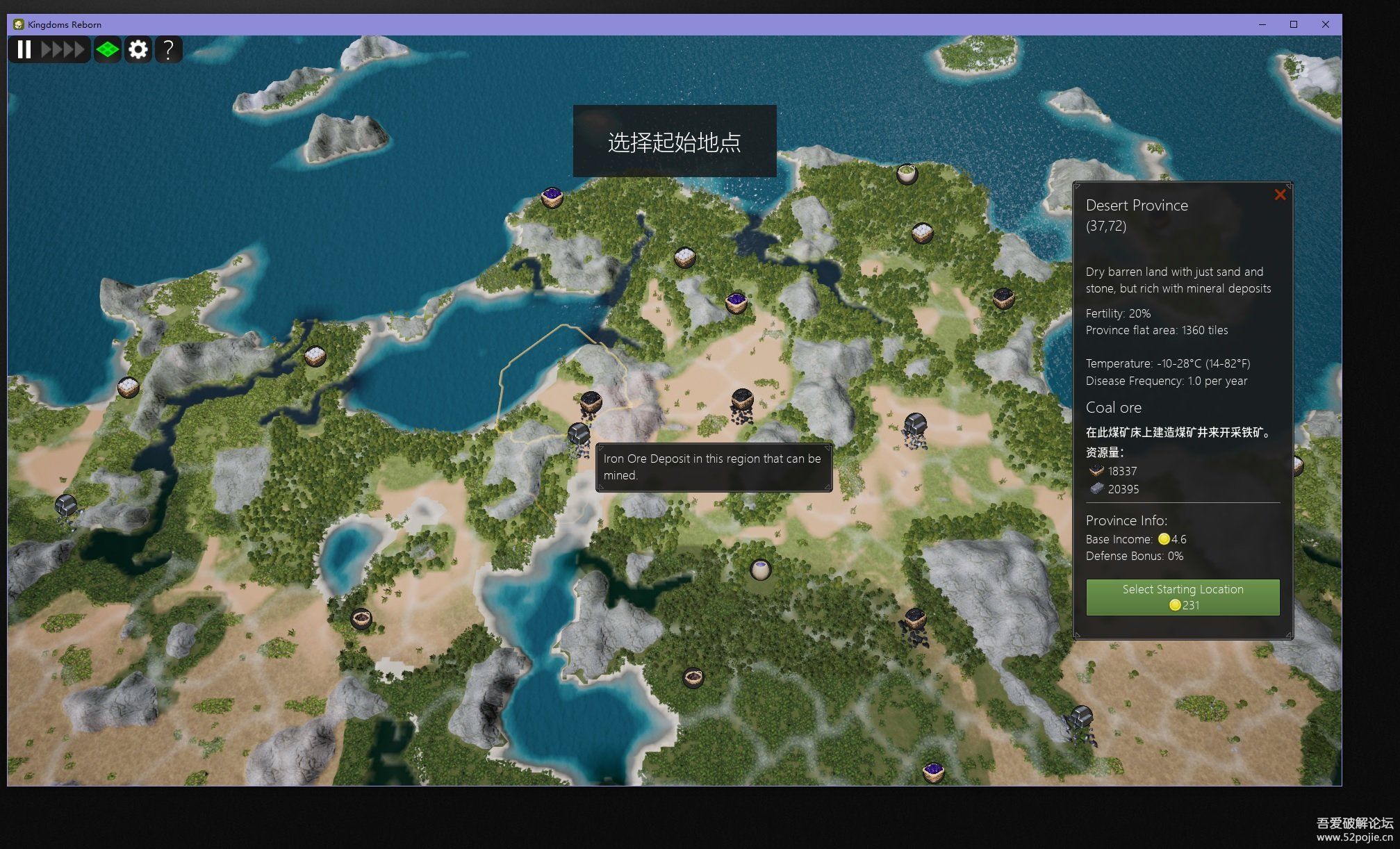Screen dimensions: 1400x849
Task: Click 'Disease Frequency: 1.0 per year'
Action: tap(1167, 381)
